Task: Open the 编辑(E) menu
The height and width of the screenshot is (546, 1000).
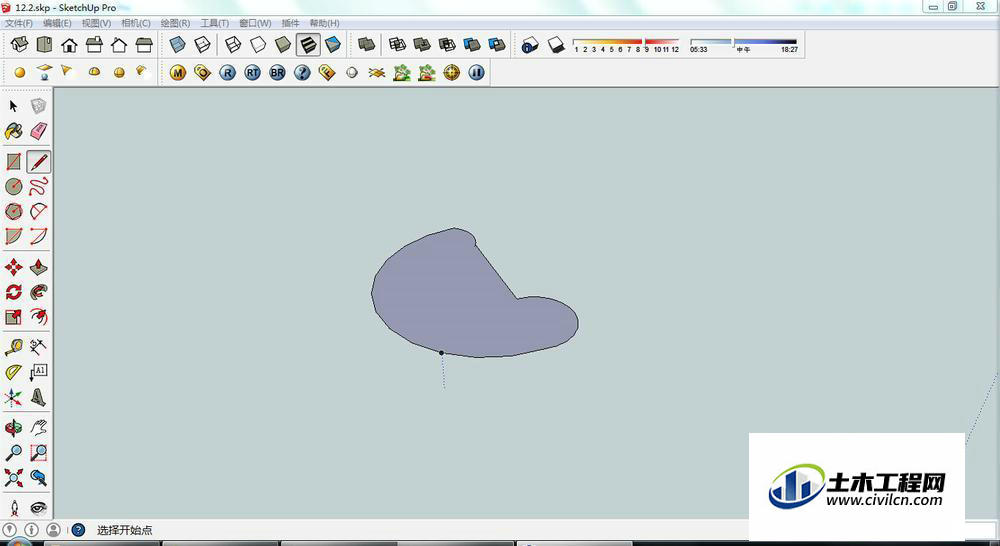Action: tap(57, 23)
